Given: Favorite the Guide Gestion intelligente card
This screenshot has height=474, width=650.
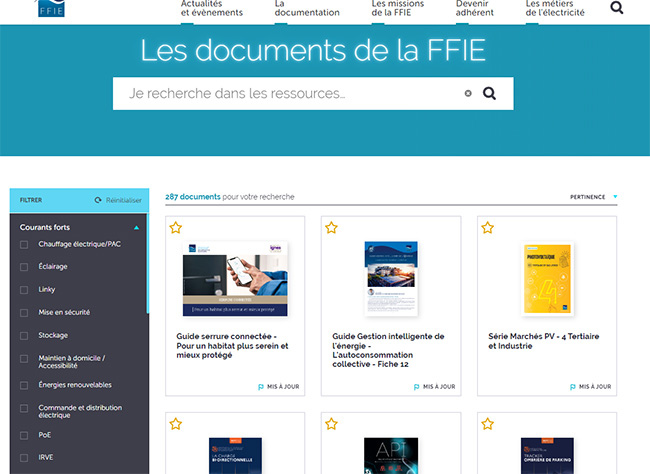Looking at the screenshot, I should coord(331,228).
